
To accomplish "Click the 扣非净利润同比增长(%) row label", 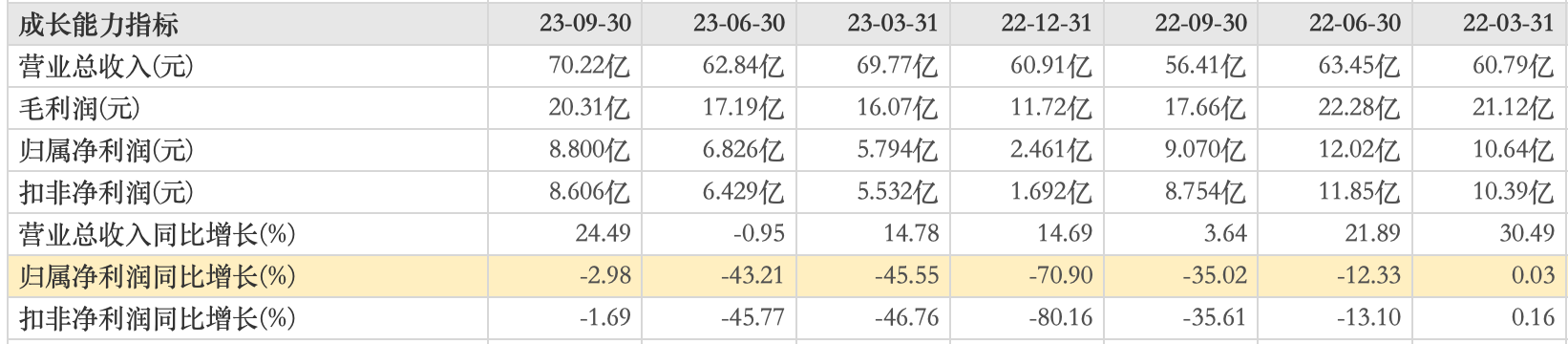I will pyautogui.click(x=158, y=318).
